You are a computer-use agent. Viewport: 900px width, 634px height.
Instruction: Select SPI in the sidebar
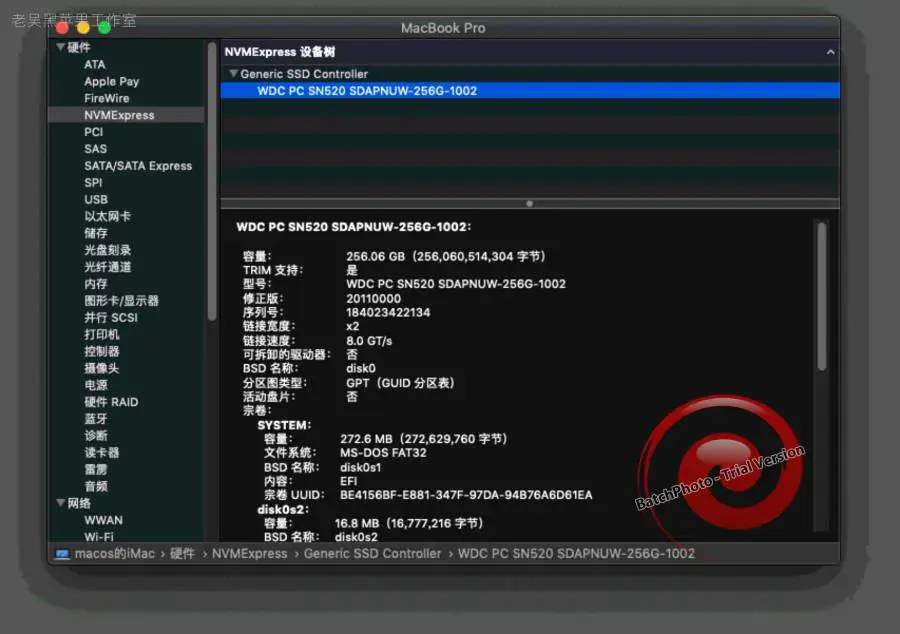pos(93,182)
